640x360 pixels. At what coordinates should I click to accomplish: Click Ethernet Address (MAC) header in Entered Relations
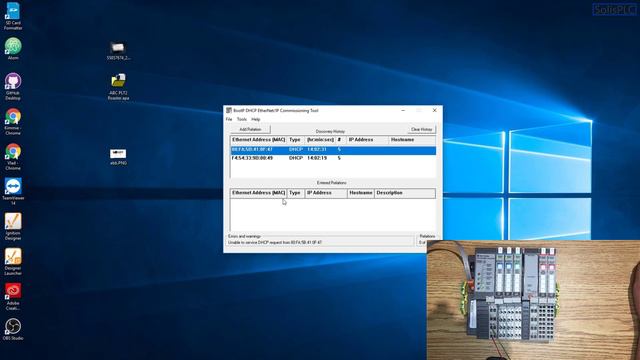[x=258, y=193]
